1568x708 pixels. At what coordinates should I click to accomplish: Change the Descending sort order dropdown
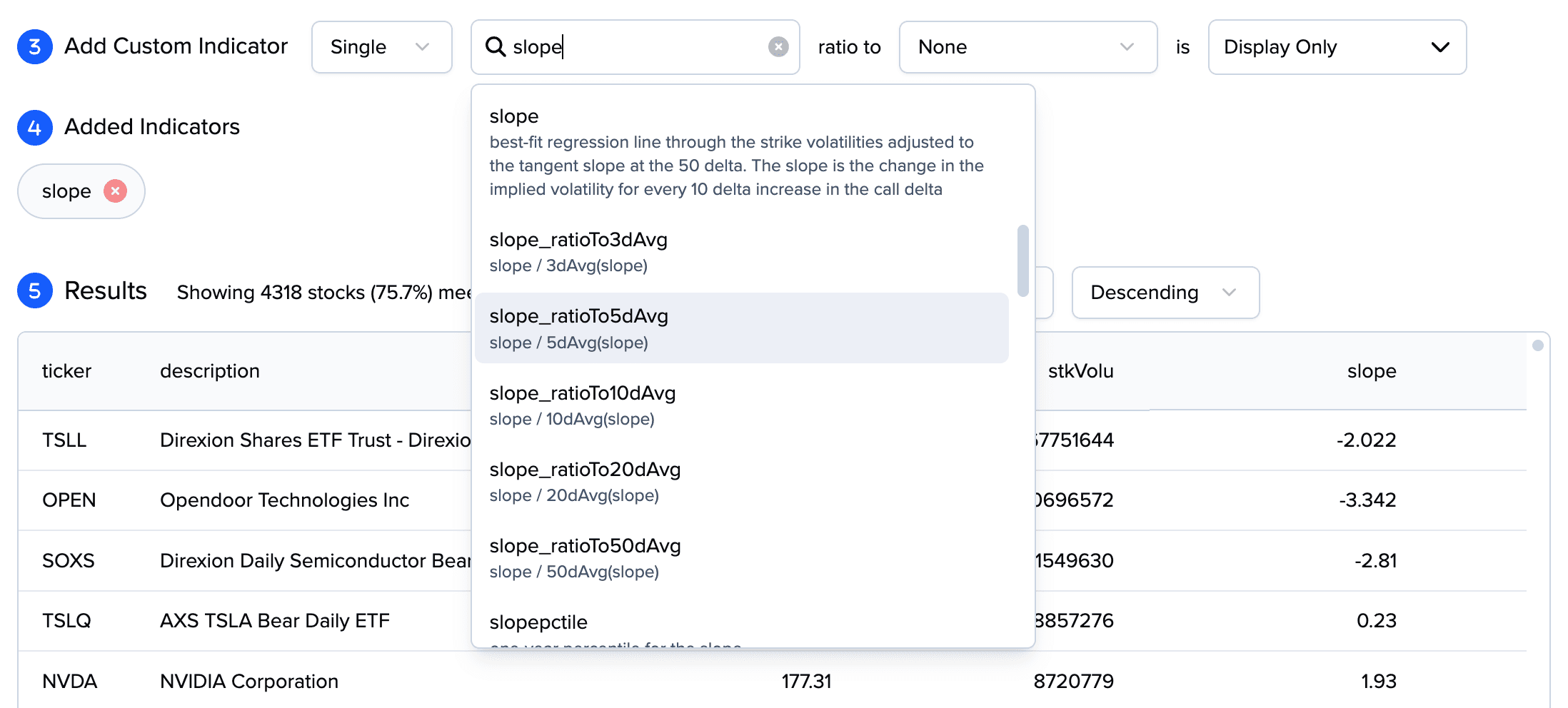click(x=1165, y=293)
